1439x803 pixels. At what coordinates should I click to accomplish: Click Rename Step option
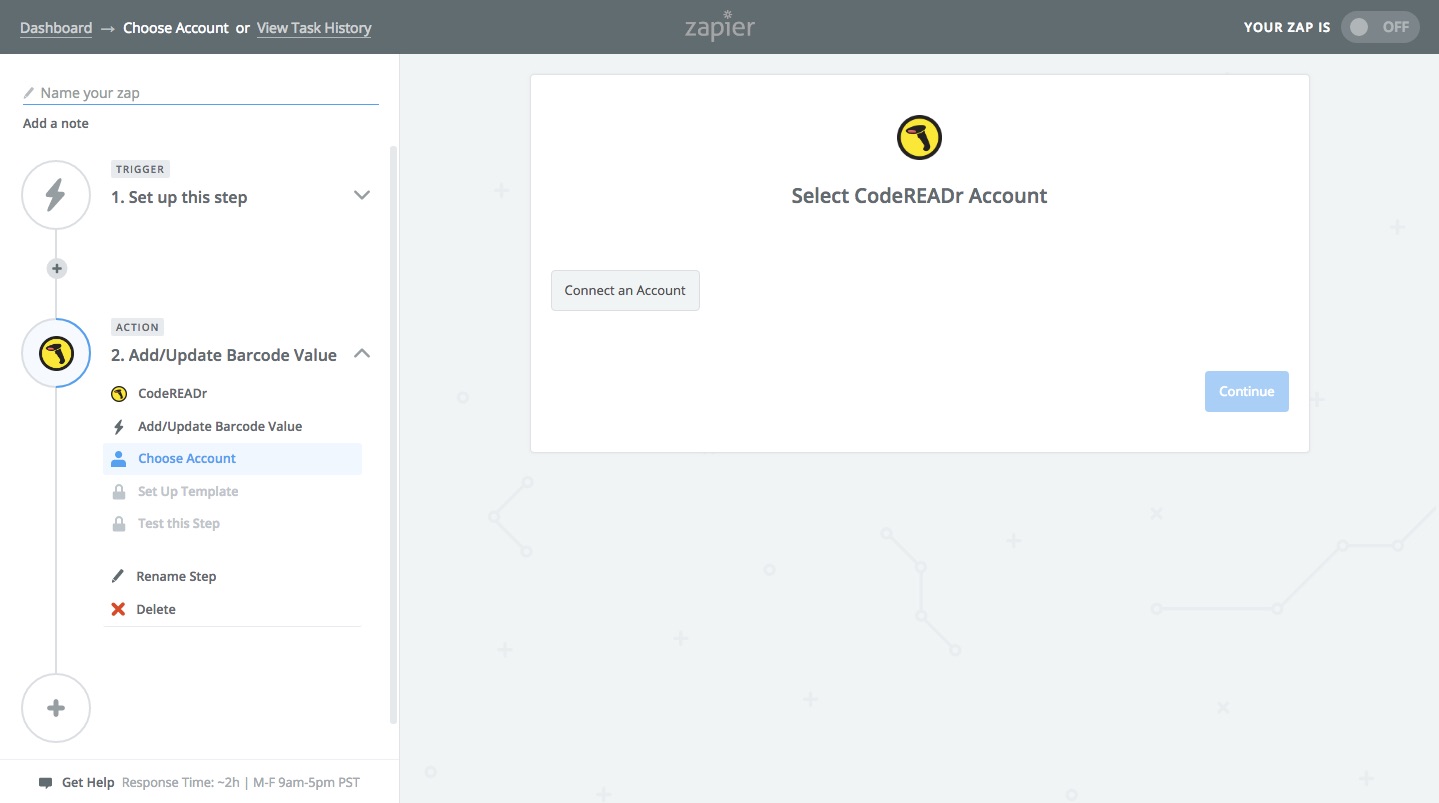(x=176, y=577)
